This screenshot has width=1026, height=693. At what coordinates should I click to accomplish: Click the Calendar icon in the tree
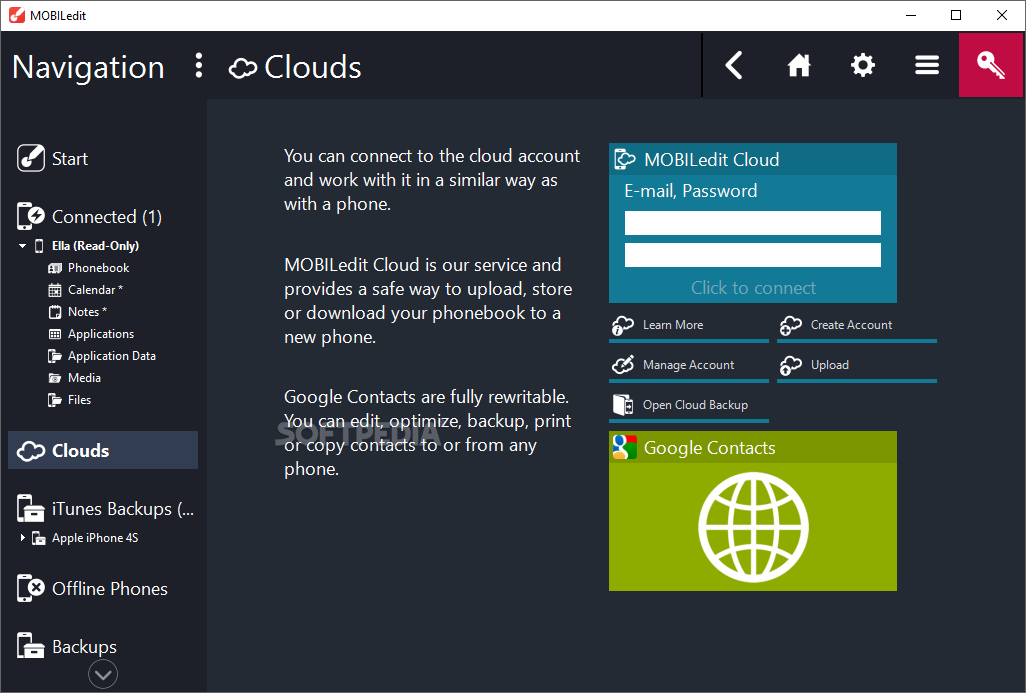point(55,290)
